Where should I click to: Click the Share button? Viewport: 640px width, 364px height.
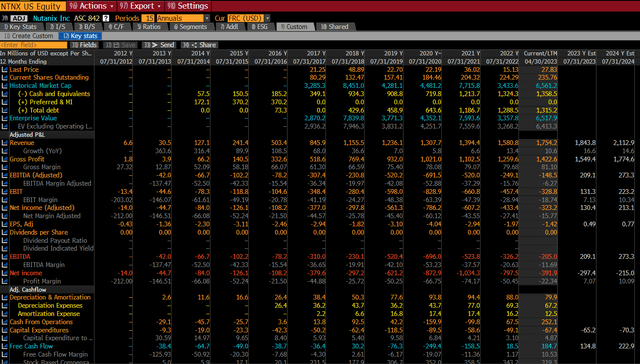coord(200,45)
